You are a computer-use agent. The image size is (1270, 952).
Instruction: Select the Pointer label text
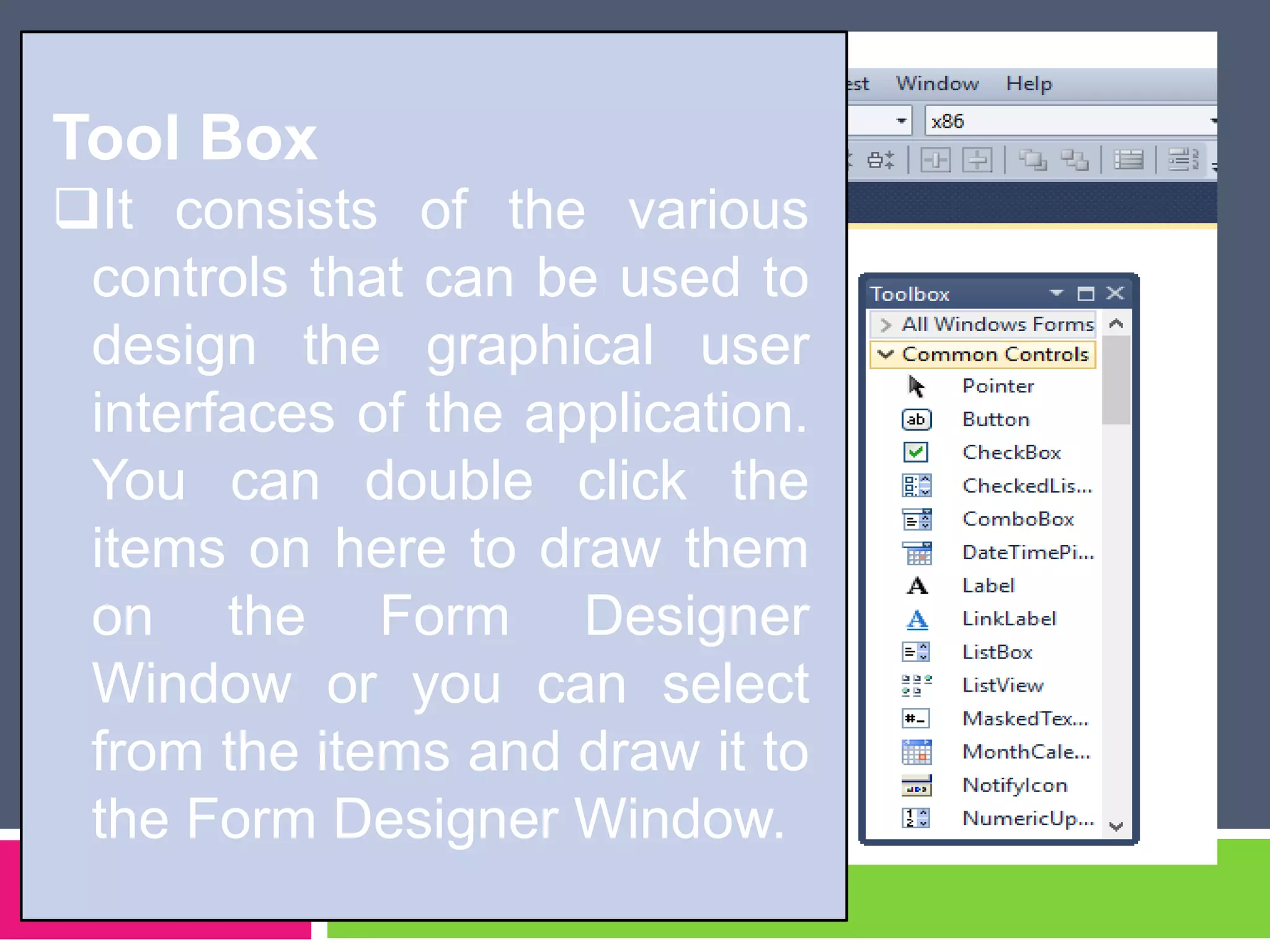[x=998, y=386]
